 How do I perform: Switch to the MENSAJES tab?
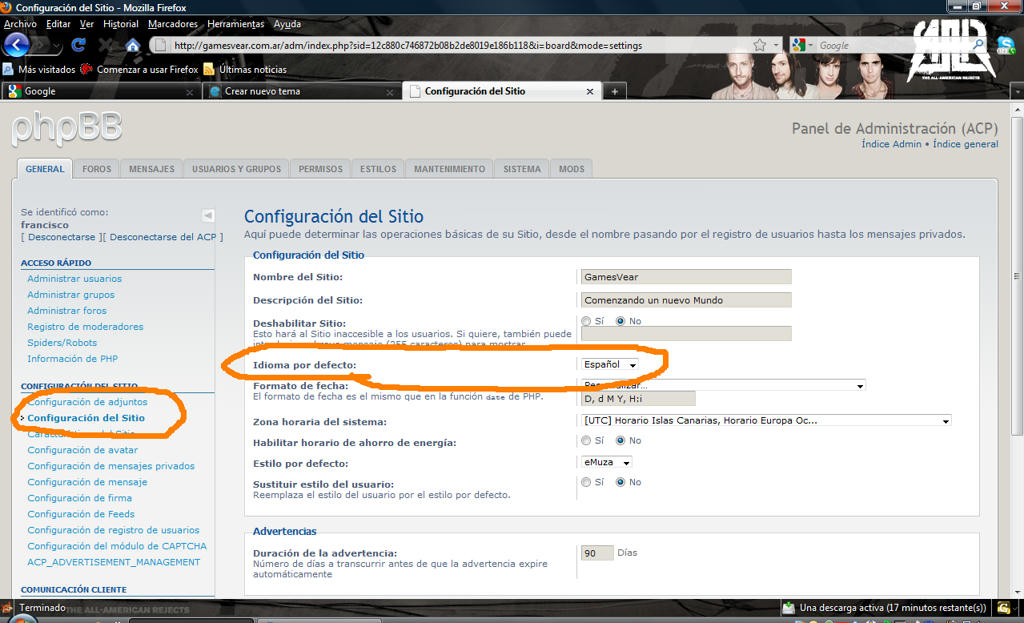coord(152,169)
